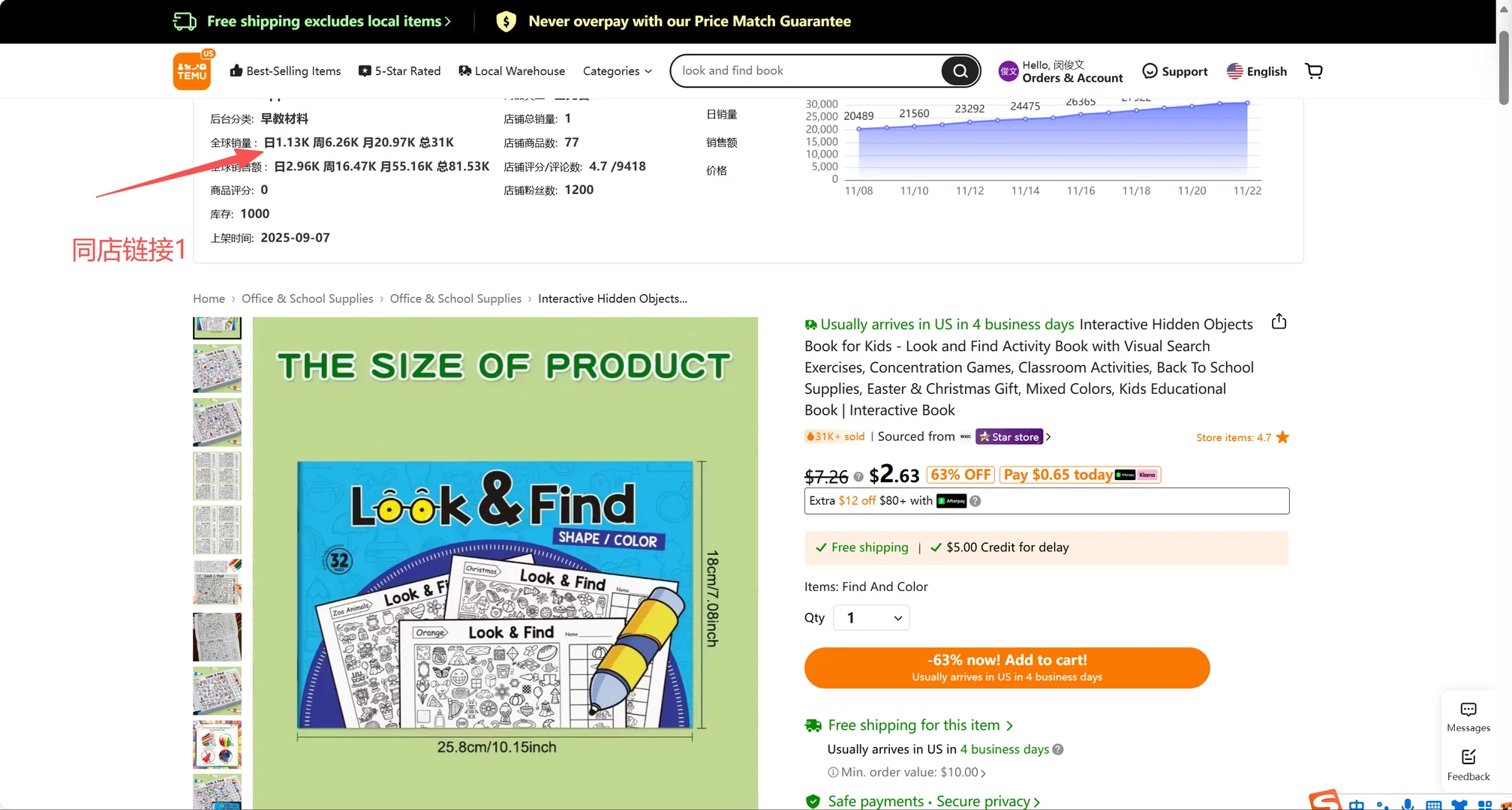Click the Store items rating star

click(1282, 437)
